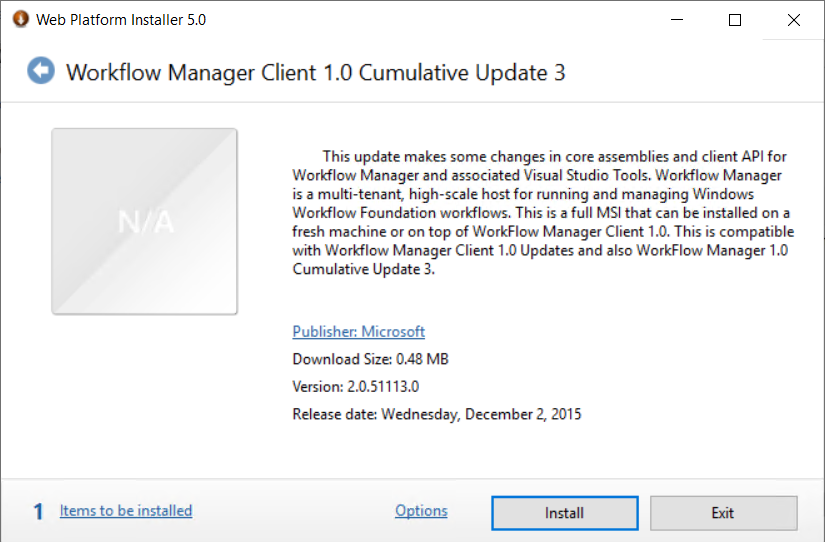Screen dimensions: 825x542
Task: Open the Items to be installed link
Action: [x=126, y=511]
